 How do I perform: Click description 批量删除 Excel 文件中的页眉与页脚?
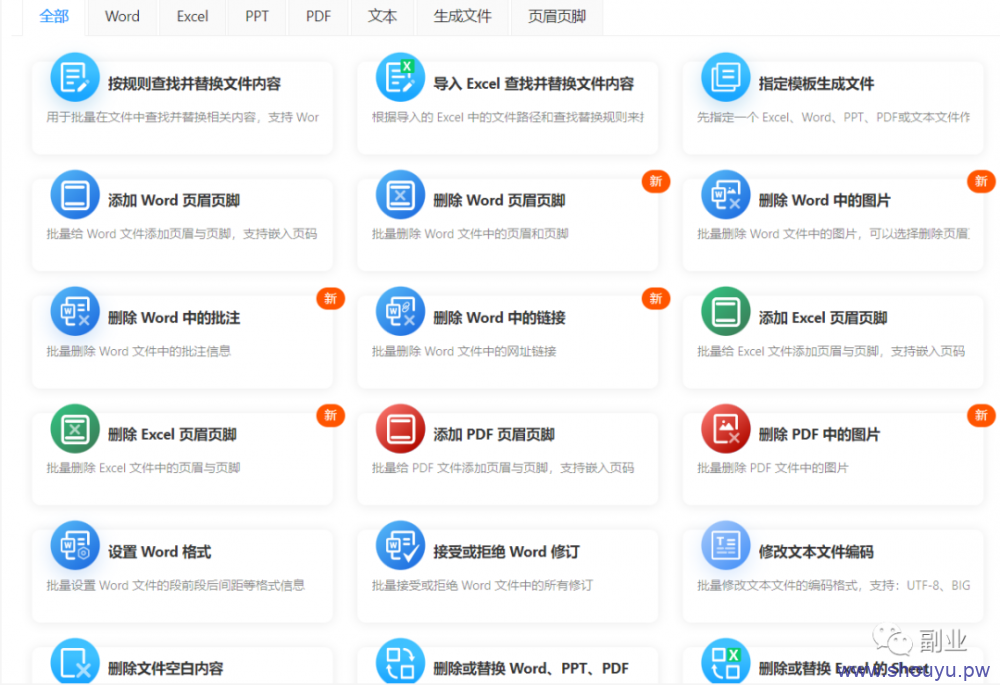tap(143, 468)
